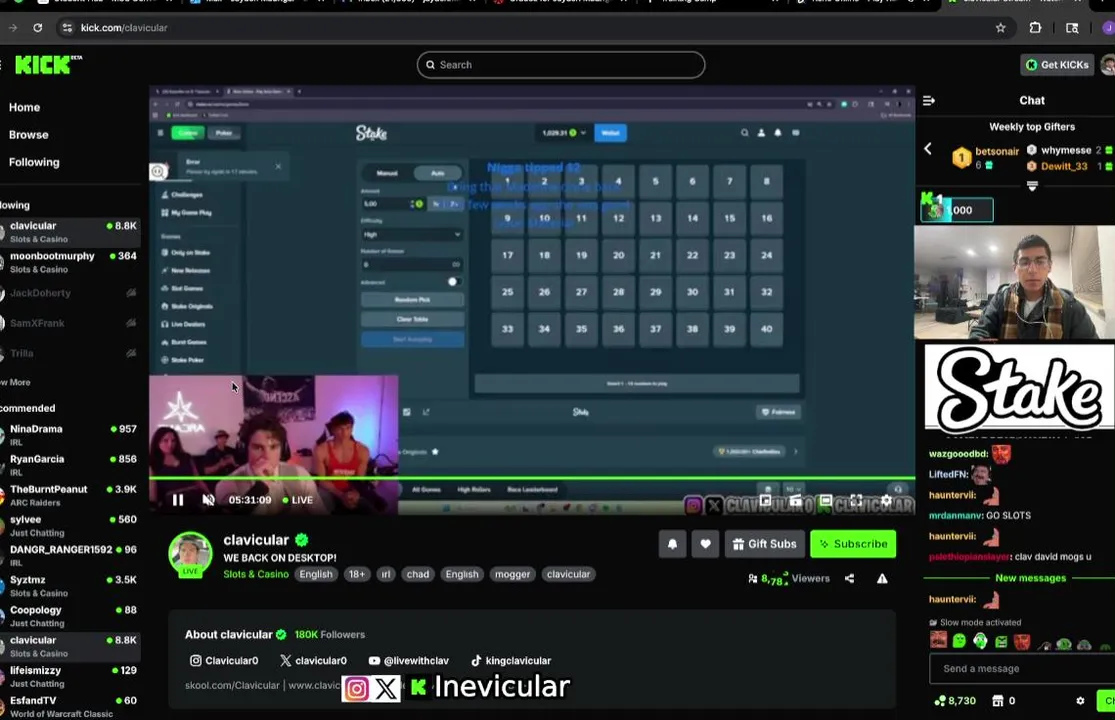Image resolution: width=1115 pixels, height=720 pixels.
Task: Open the kingclavicular TikTok link
Action: tap(511, 660)
